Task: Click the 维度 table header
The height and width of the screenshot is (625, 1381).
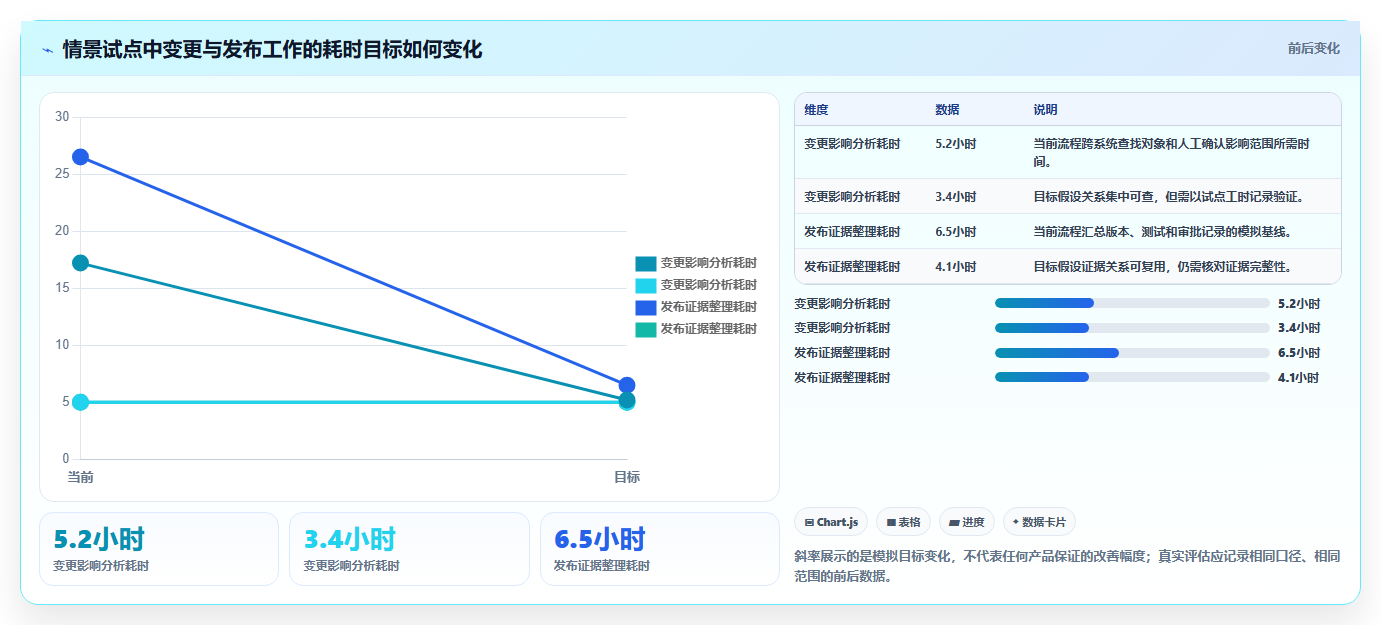Action: pos(816,110)
